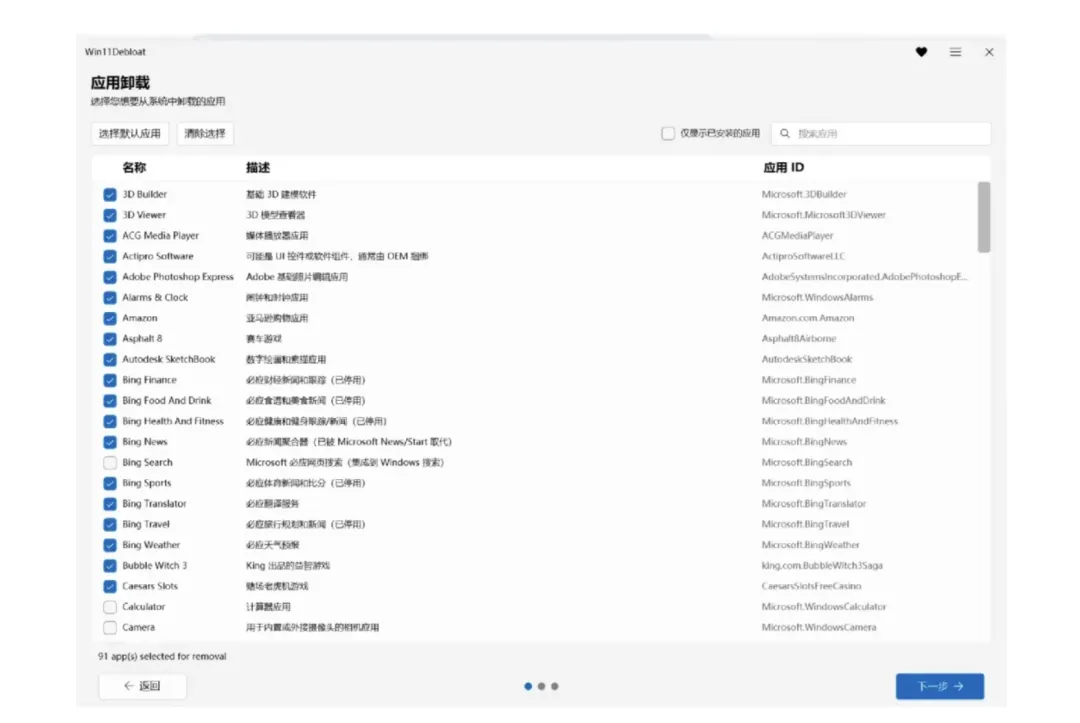
Task: Click the 返回 back button
Action: point(143,686)
